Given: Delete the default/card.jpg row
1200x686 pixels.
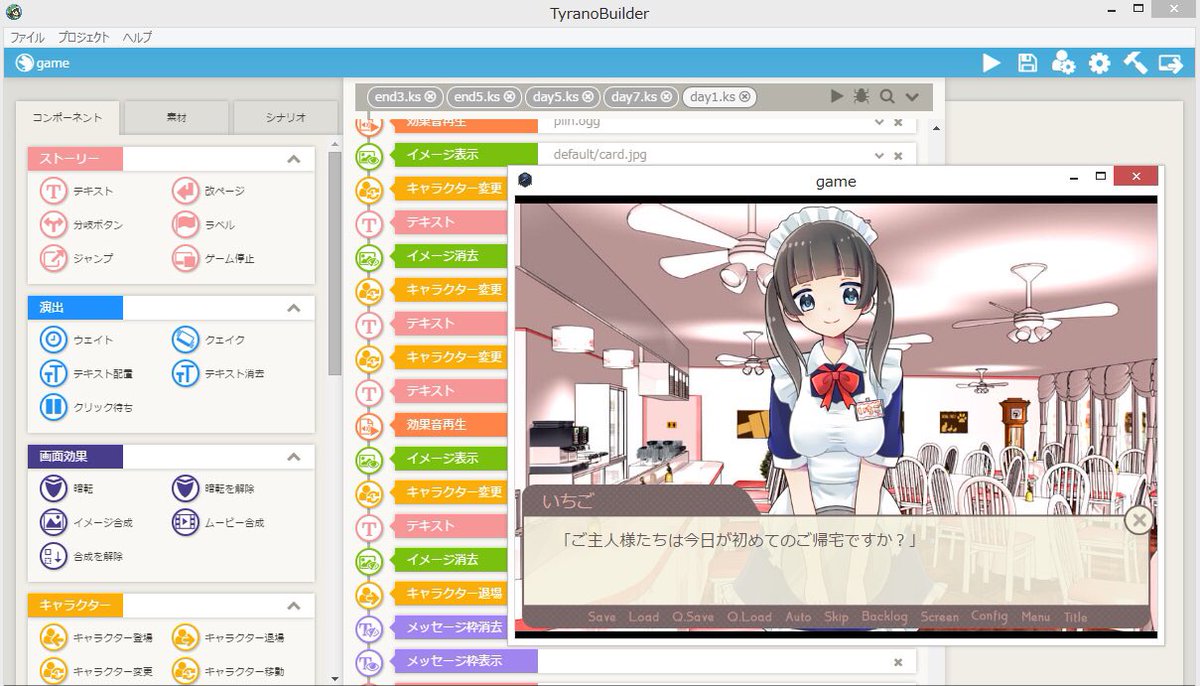Looking at the screenshot, I should tap(898, 155).
